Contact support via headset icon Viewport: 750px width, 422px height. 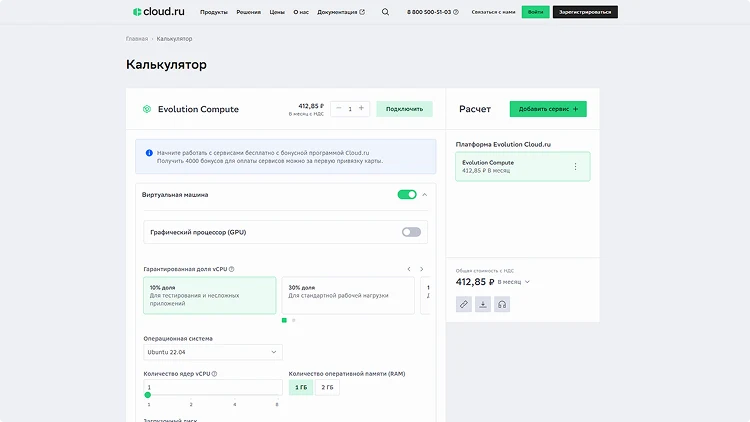502,304
